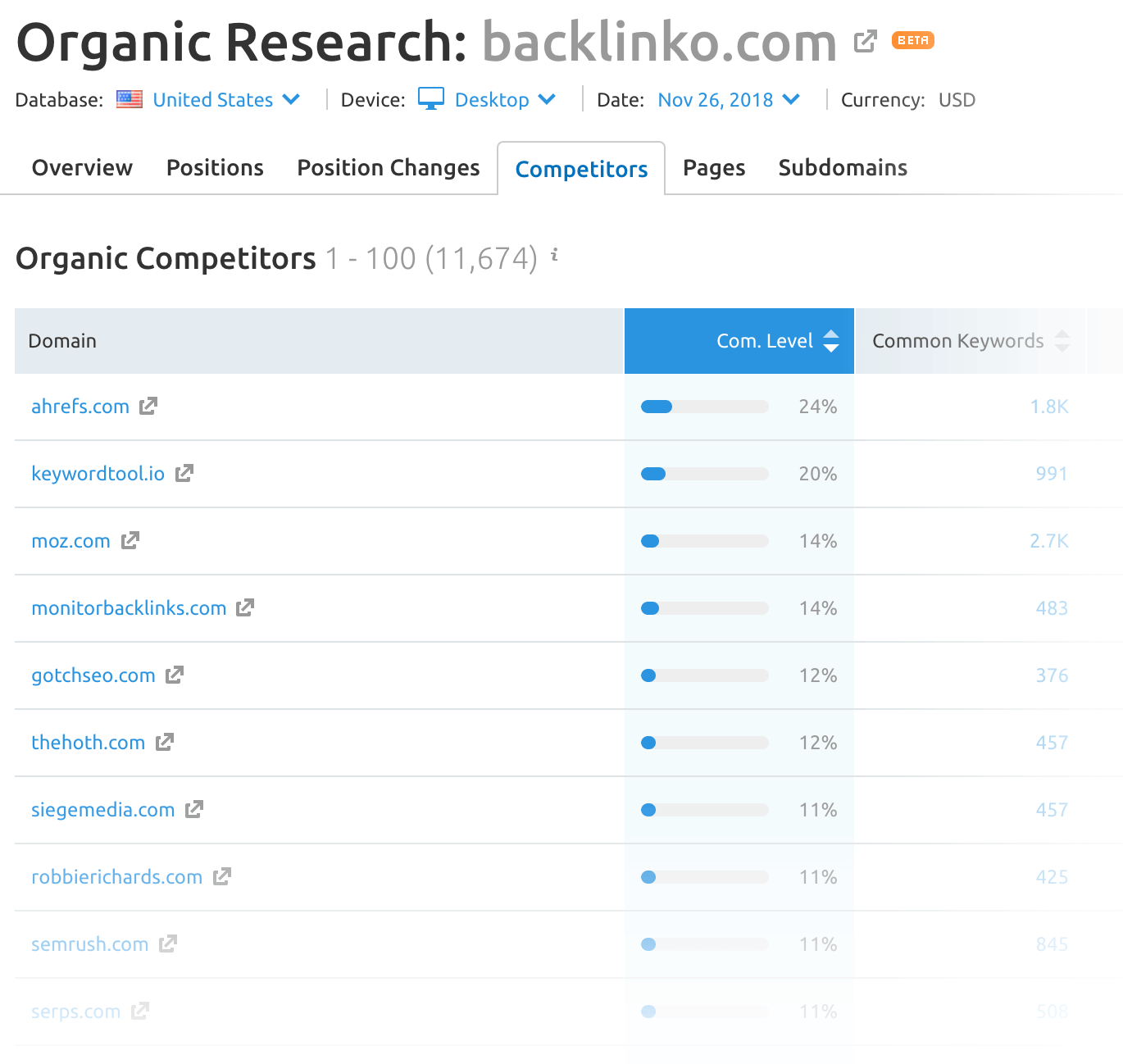Switch to the Overview tab
Image resolution: width=1123 pixels, height=1064 pixels.
[x=82, y=167]
